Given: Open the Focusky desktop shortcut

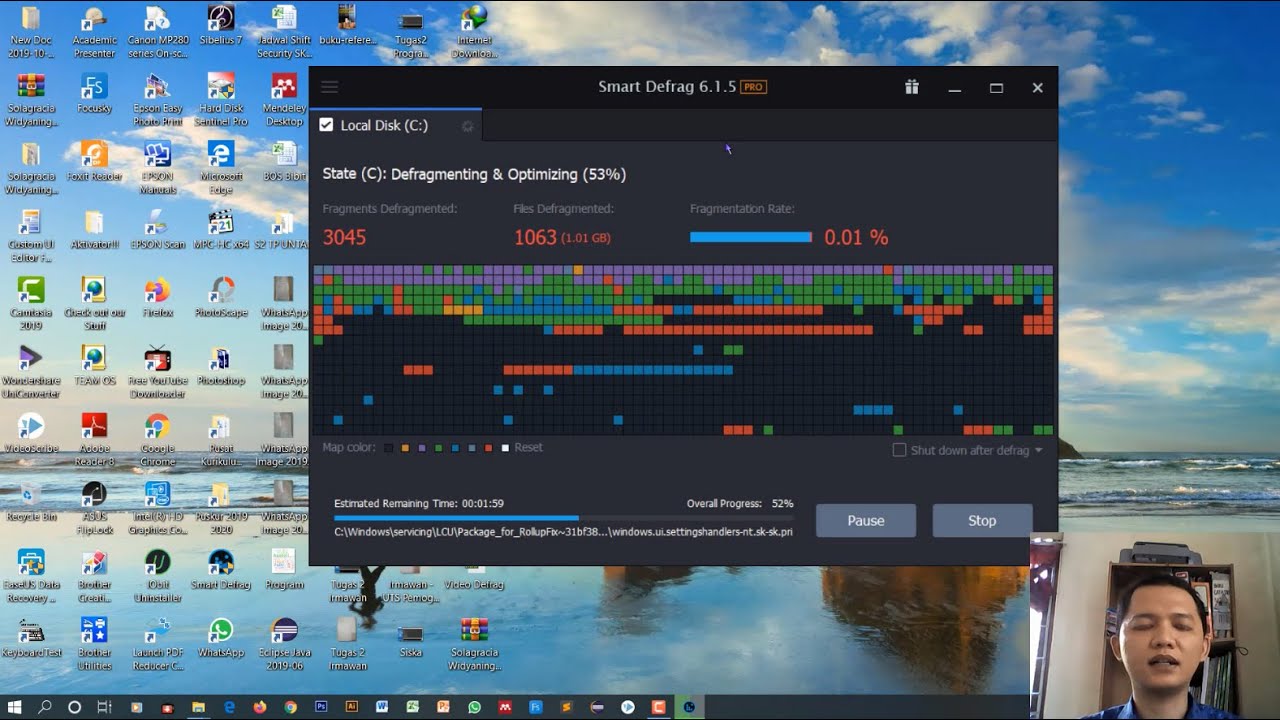Looking at the screenshot, I should pyautogui.click(x=94, y=93).
